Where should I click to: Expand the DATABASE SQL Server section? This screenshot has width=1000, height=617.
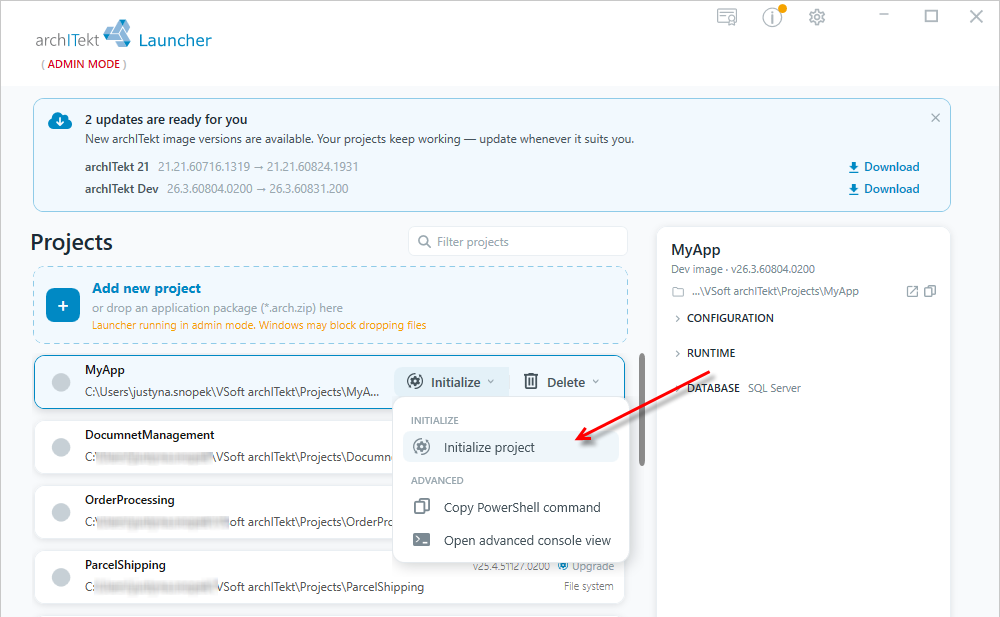tap(737, 389)
